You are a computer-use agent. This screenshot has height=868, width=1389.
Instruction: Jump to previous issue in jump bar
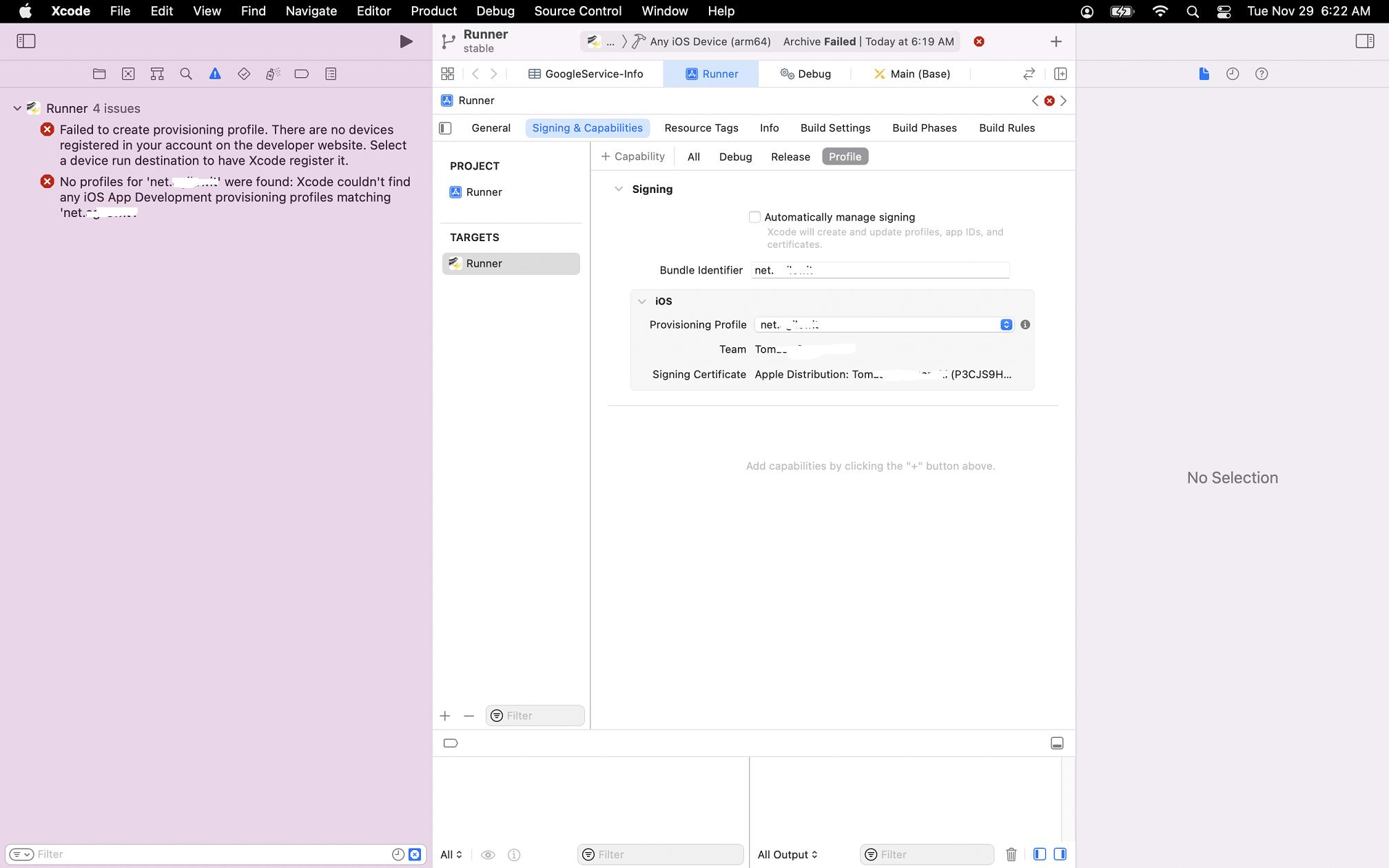pos(1035,101)
